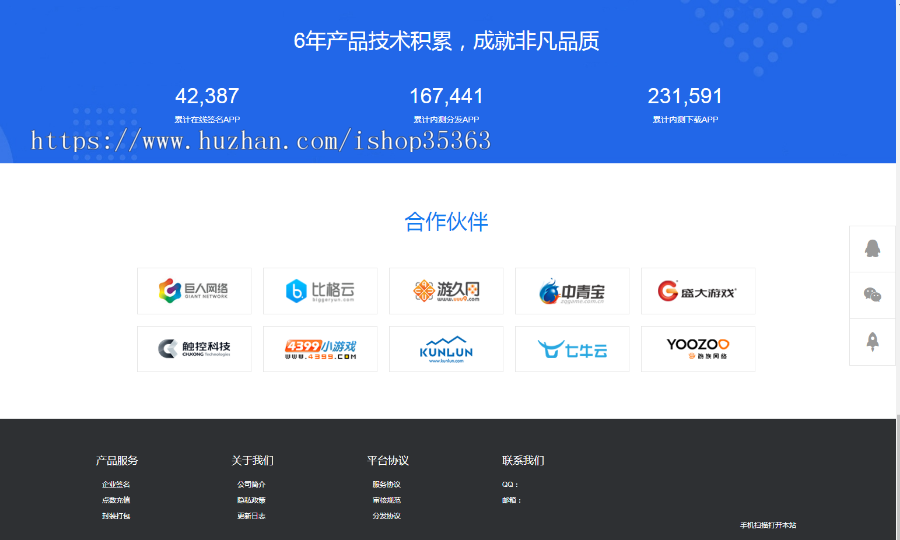This screenshot has width=900, height=540.
Task: Open the 封装打包 footer link
Action: coord(116,516)
